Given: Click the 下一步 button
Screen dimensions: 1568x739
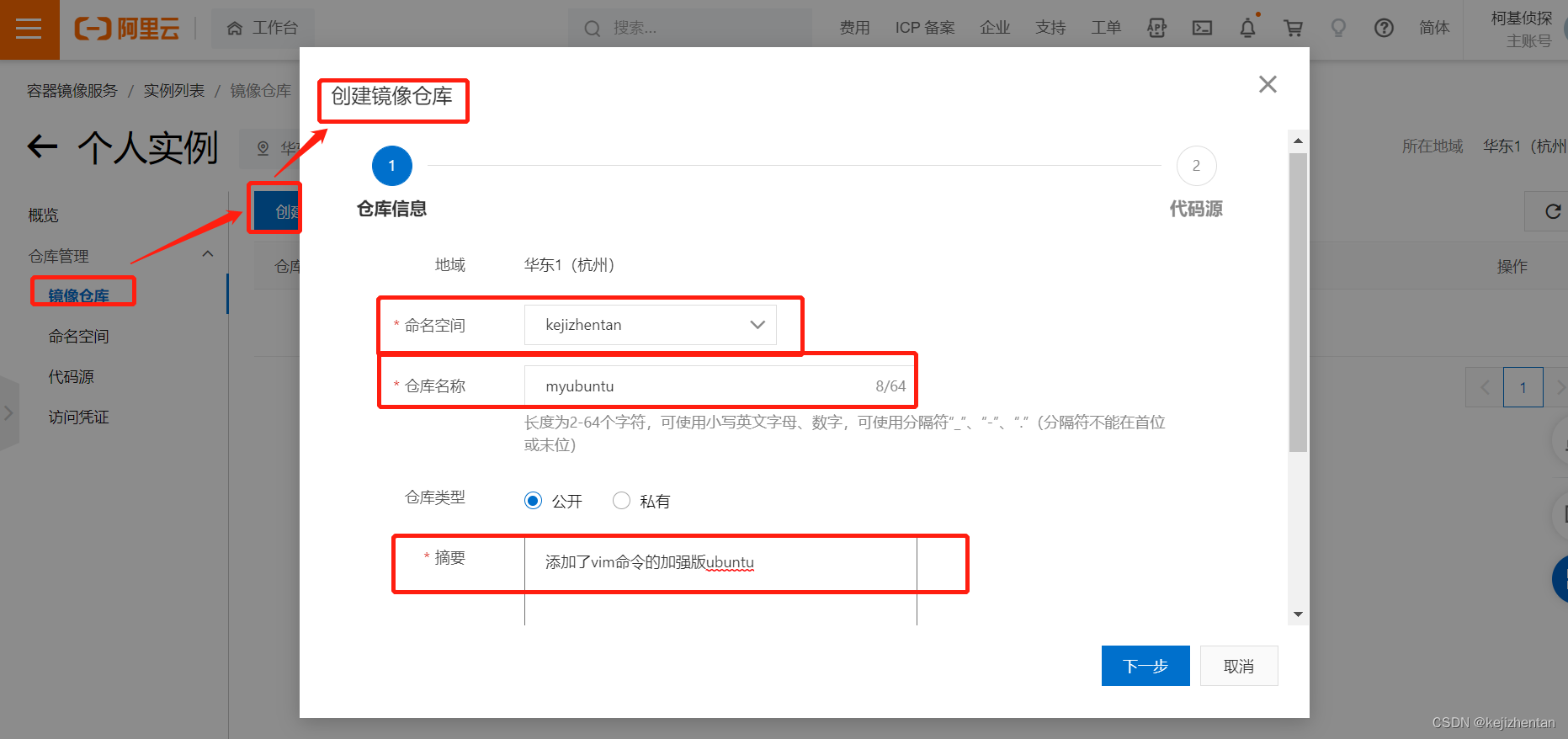Looking at the screenshot, I should click(1145, 666).
